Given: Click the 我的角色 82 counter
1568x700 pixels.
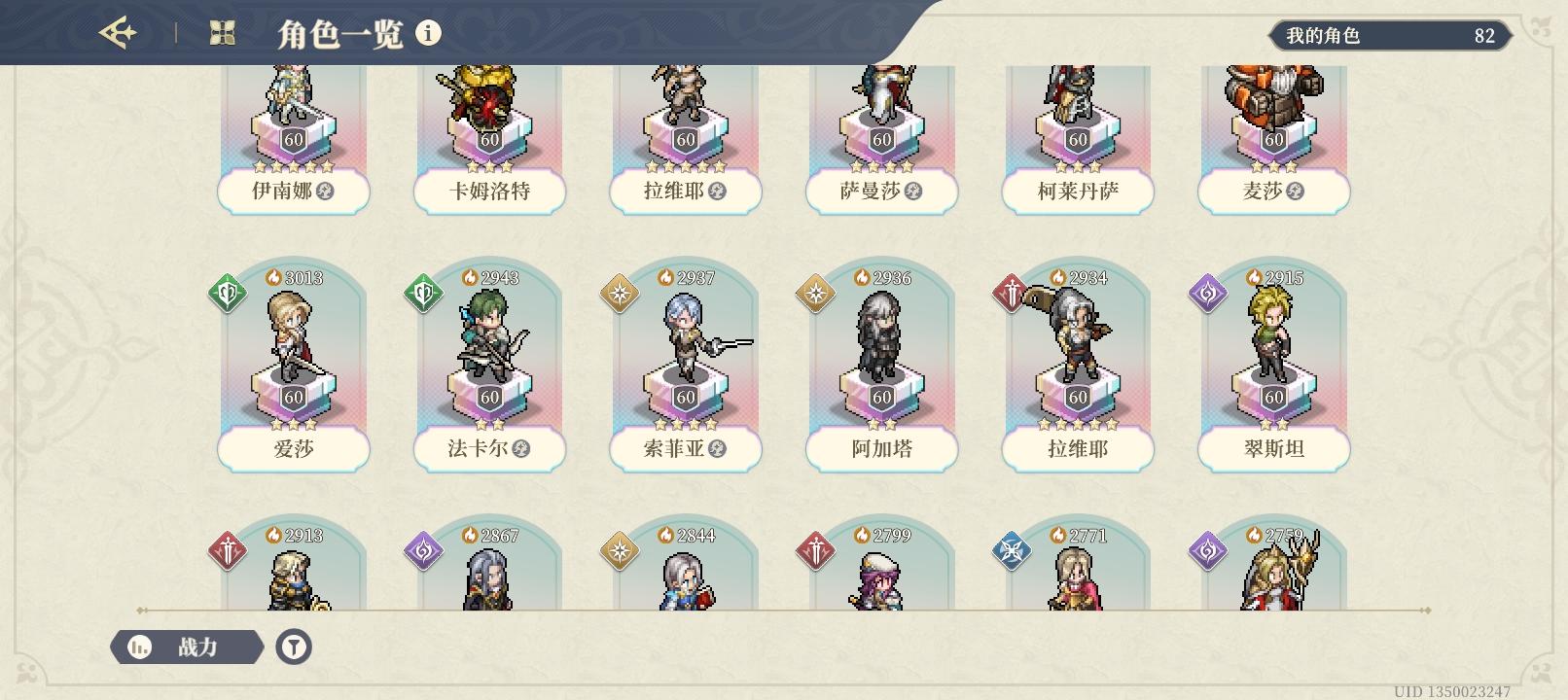Looking at the screenshot, I should click(x=1390, y=36).
